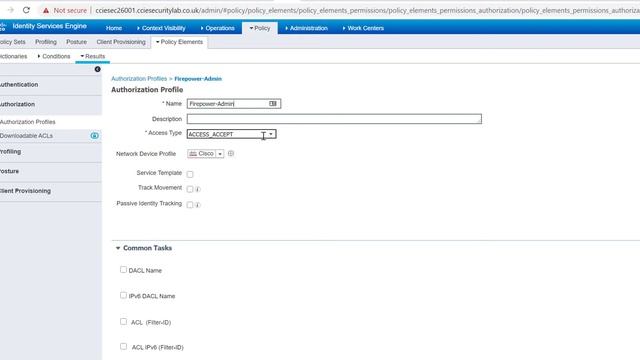Click icon inside the Name field
This screenshot has width=640, height=360.
tap(273, 104)
